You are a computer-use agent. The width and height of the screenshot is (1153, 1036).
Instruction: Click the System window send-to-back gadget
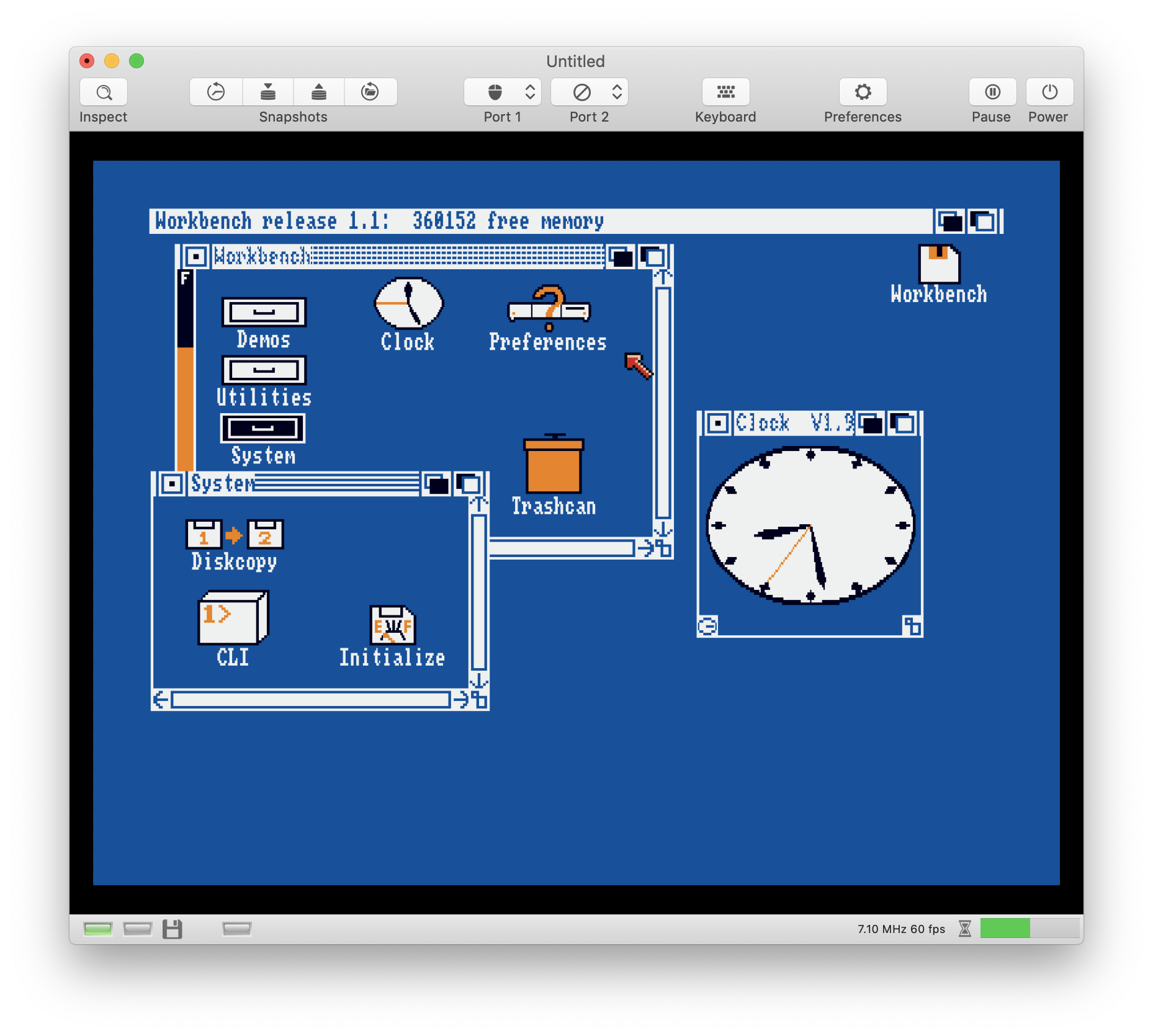pyautogui.click(x=437, y=484)
